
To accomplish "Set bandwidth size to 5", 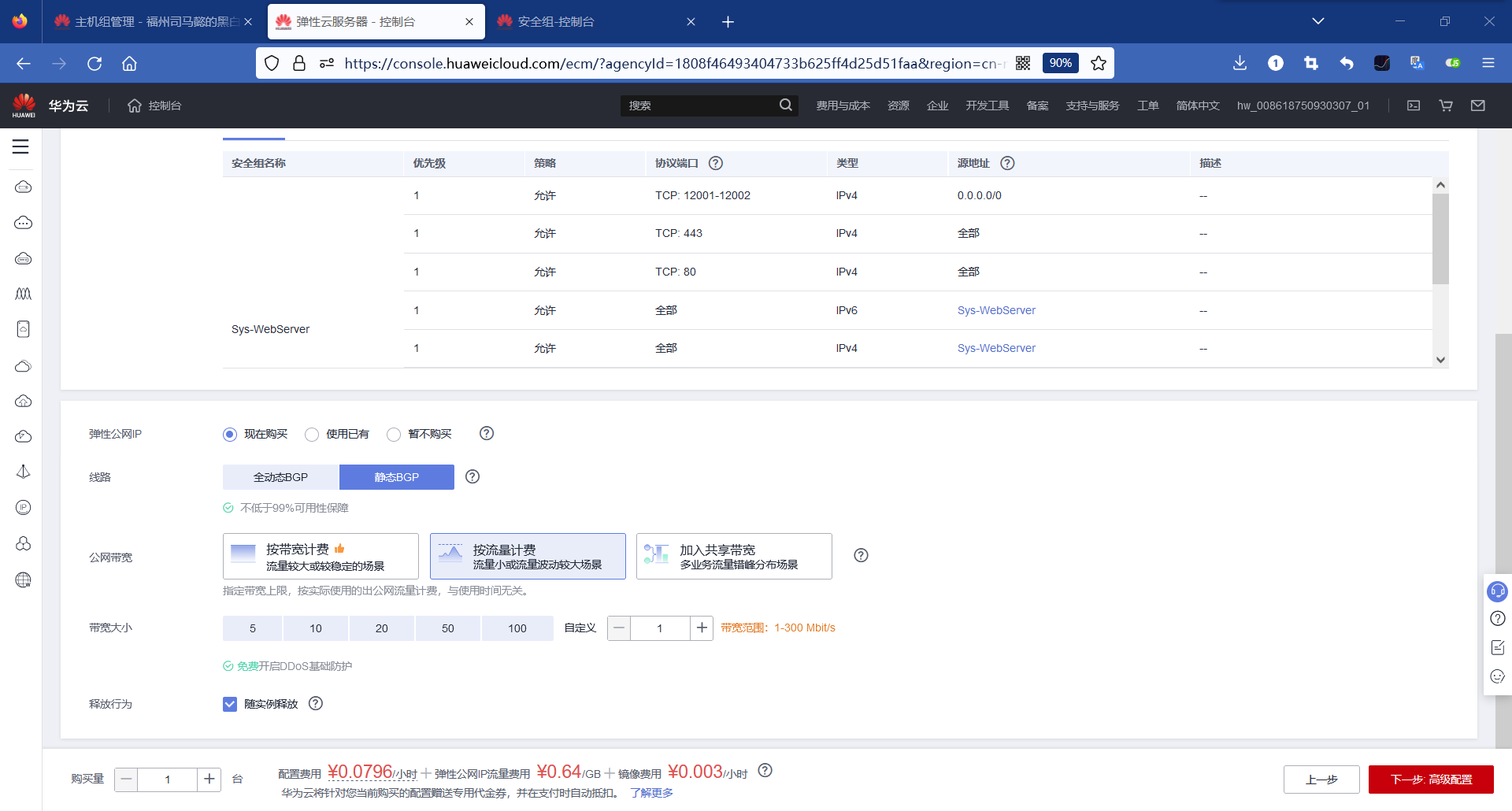I will tap(252, 628).
